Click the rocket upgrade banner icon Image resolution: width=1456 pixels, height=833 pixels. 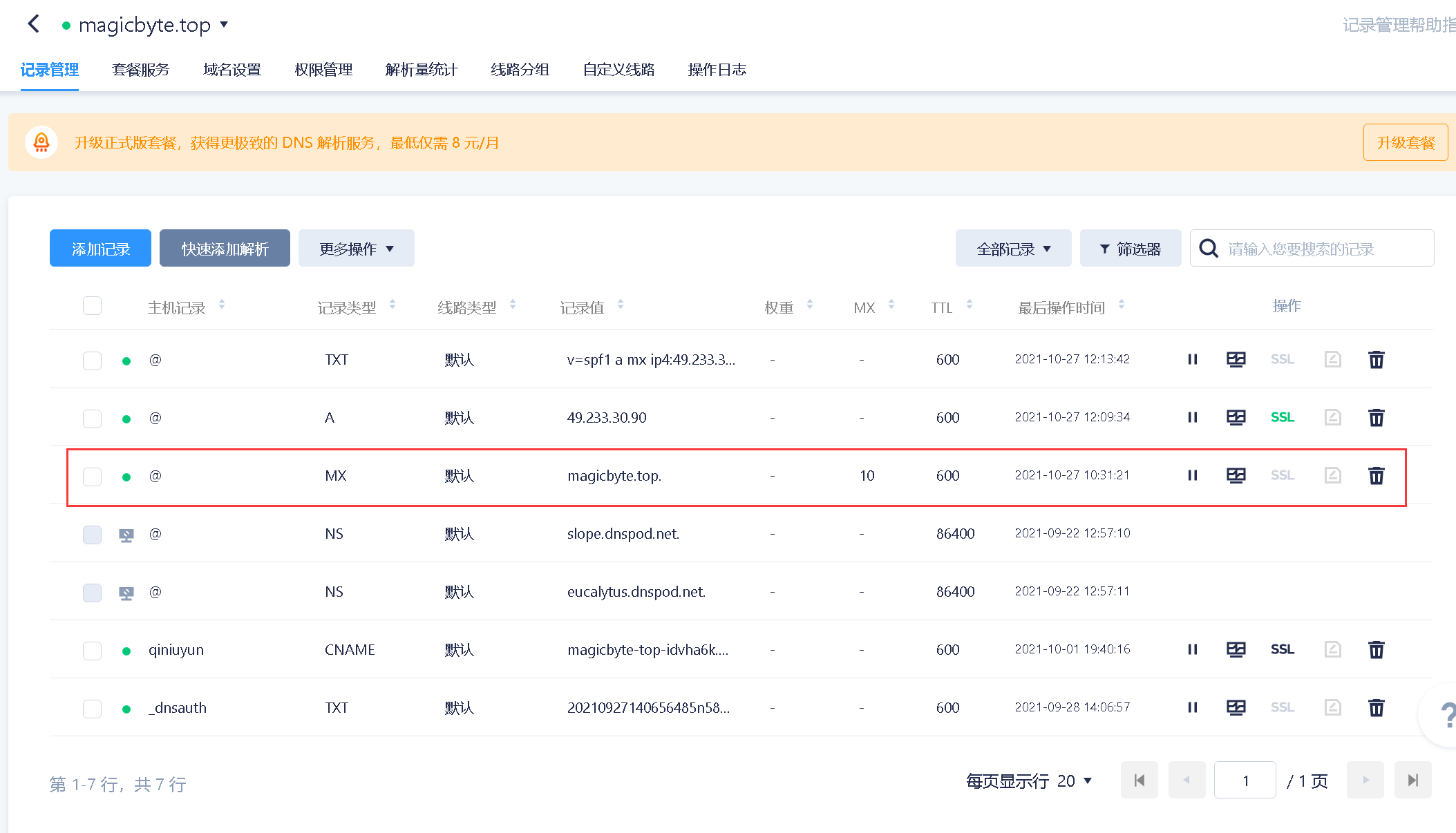tap(41, 142)
